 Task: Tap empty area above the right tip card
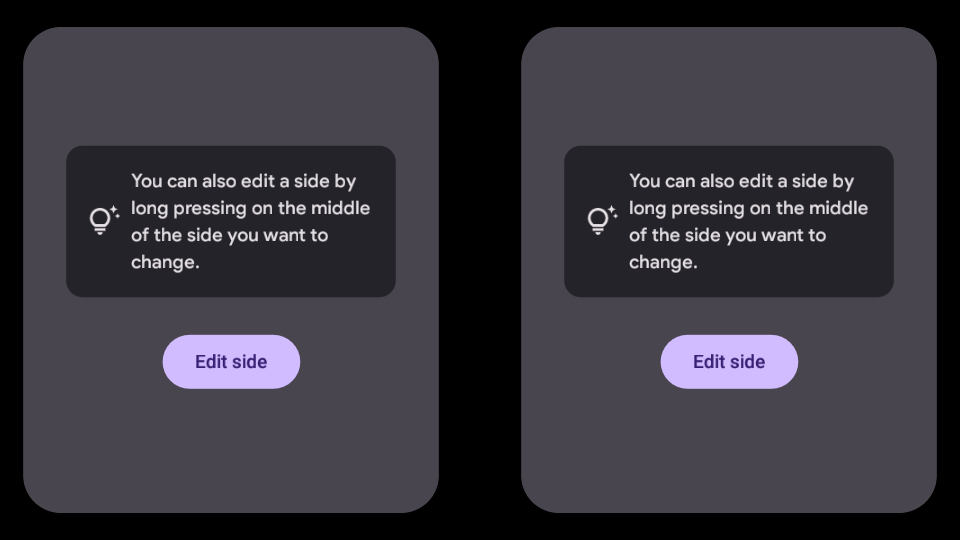729,88
